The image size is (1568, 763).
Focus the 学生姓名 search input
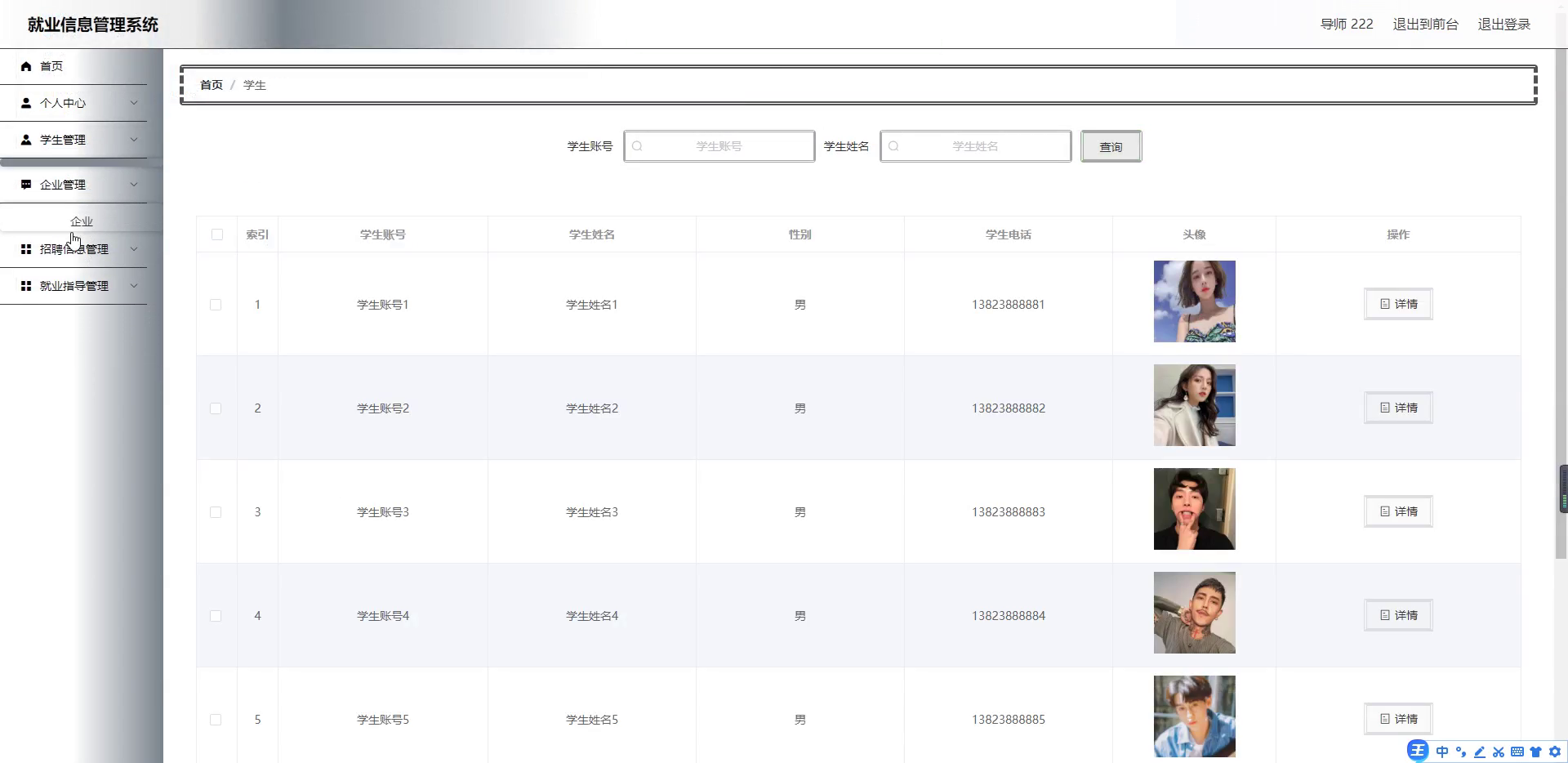(975, 146)
